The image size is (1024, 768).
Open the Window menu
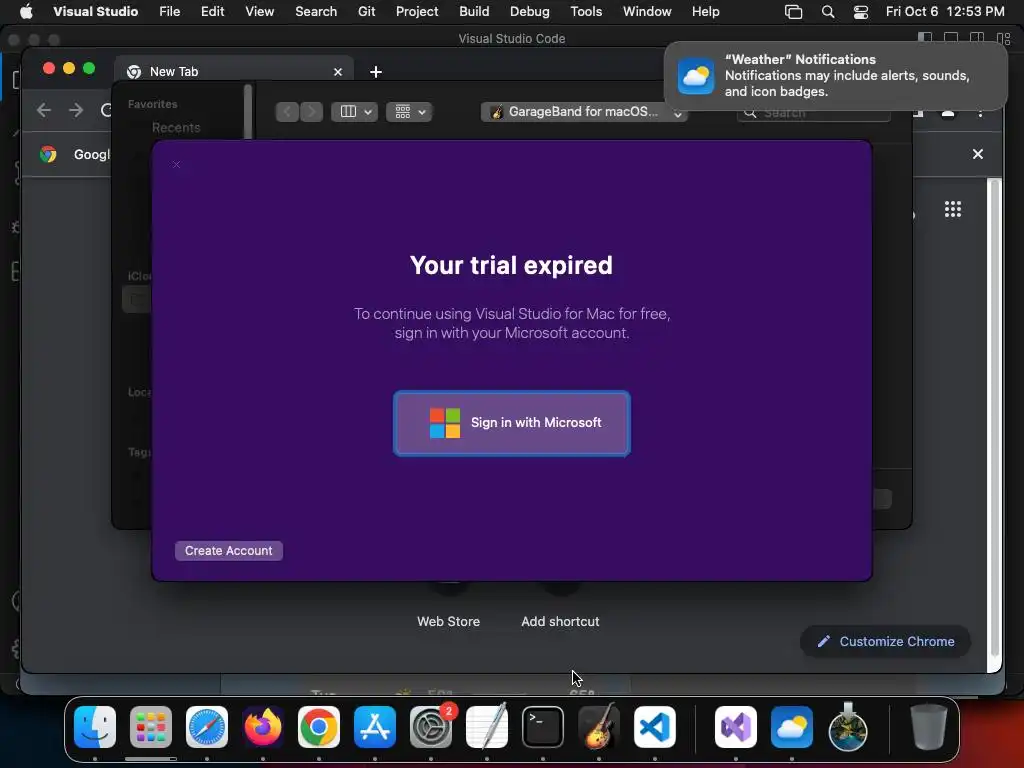click(647, 11)
